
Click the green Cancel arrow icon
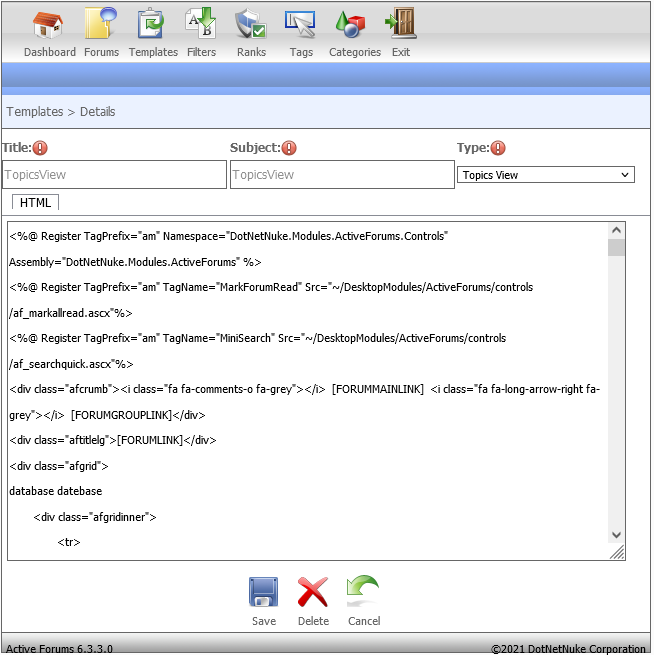click(363, 593)
